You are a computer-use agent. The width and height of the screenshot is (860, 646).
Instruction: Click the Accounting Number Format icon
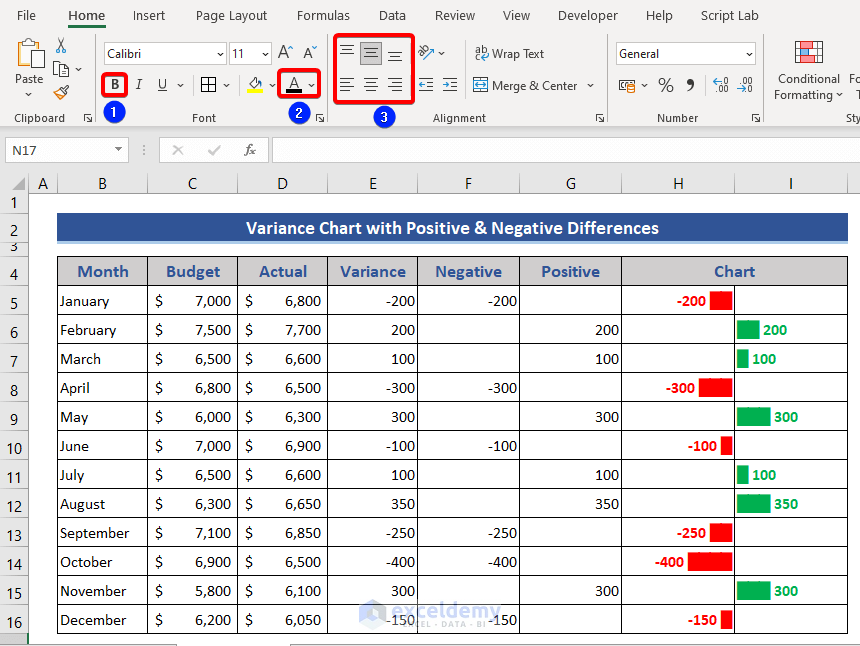(x=627, y=86)
